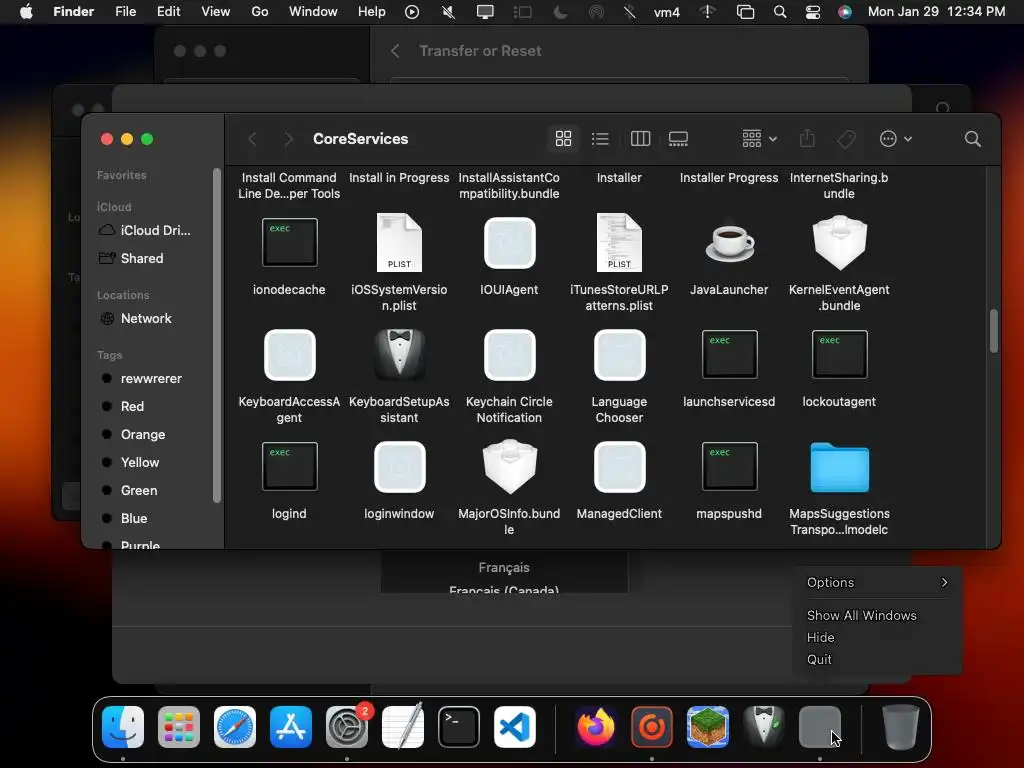Image resolution: width=1024 pixels, height=768 pixels.
Task: Click the Finder file list scrollbar
Action: pos(993,331)
